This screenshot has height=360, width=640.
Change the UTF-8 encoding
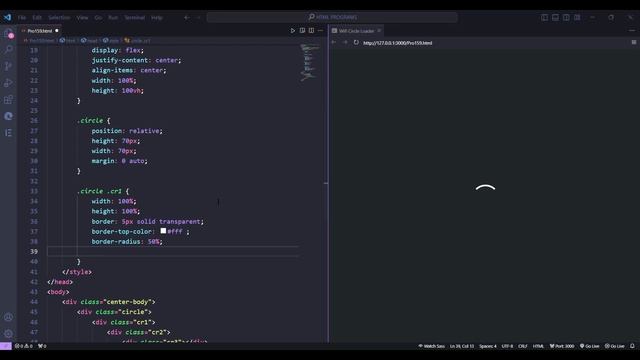coord(507,346)
